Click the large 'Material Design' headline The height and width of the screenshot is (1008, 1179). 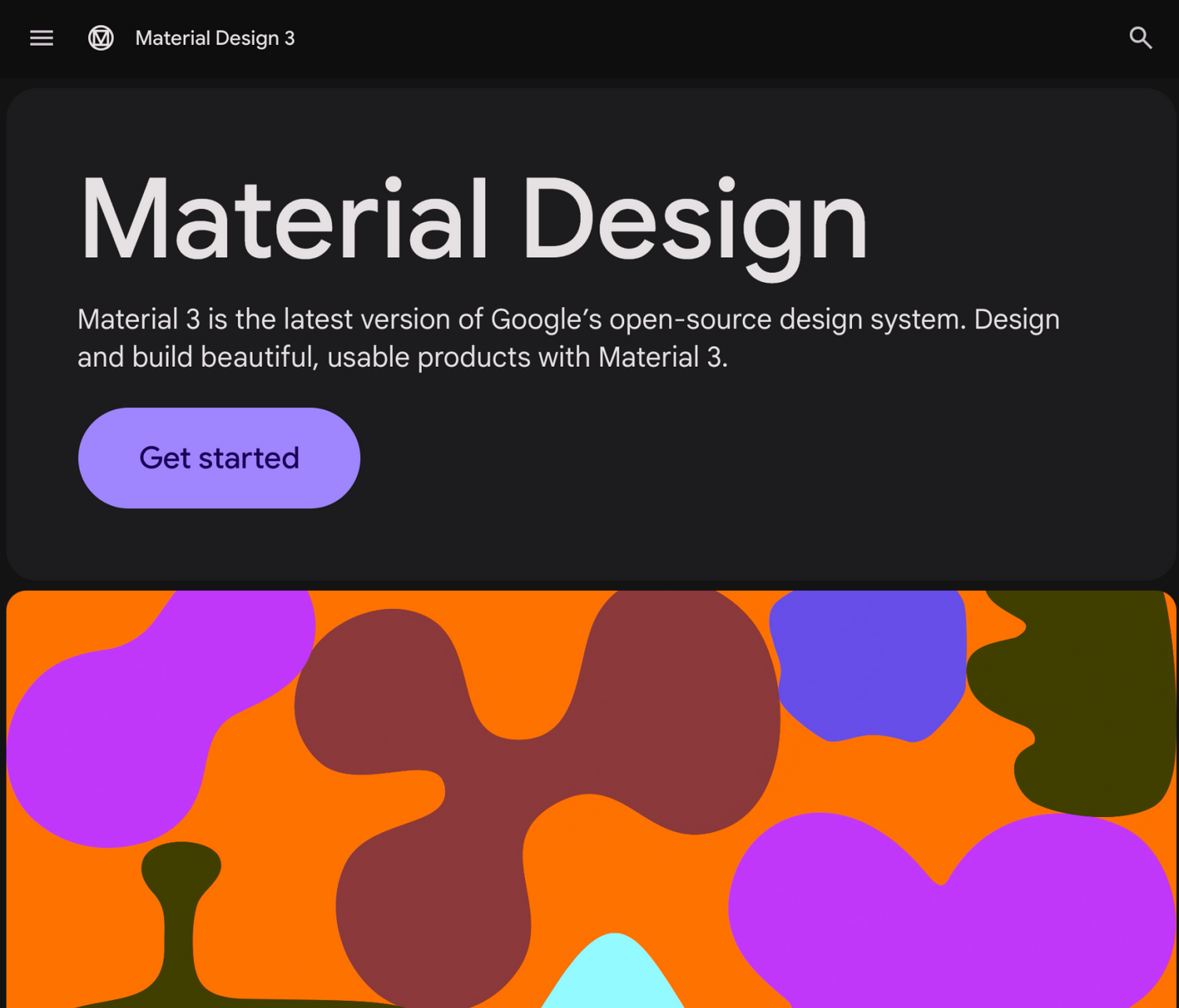pos(473,220)
